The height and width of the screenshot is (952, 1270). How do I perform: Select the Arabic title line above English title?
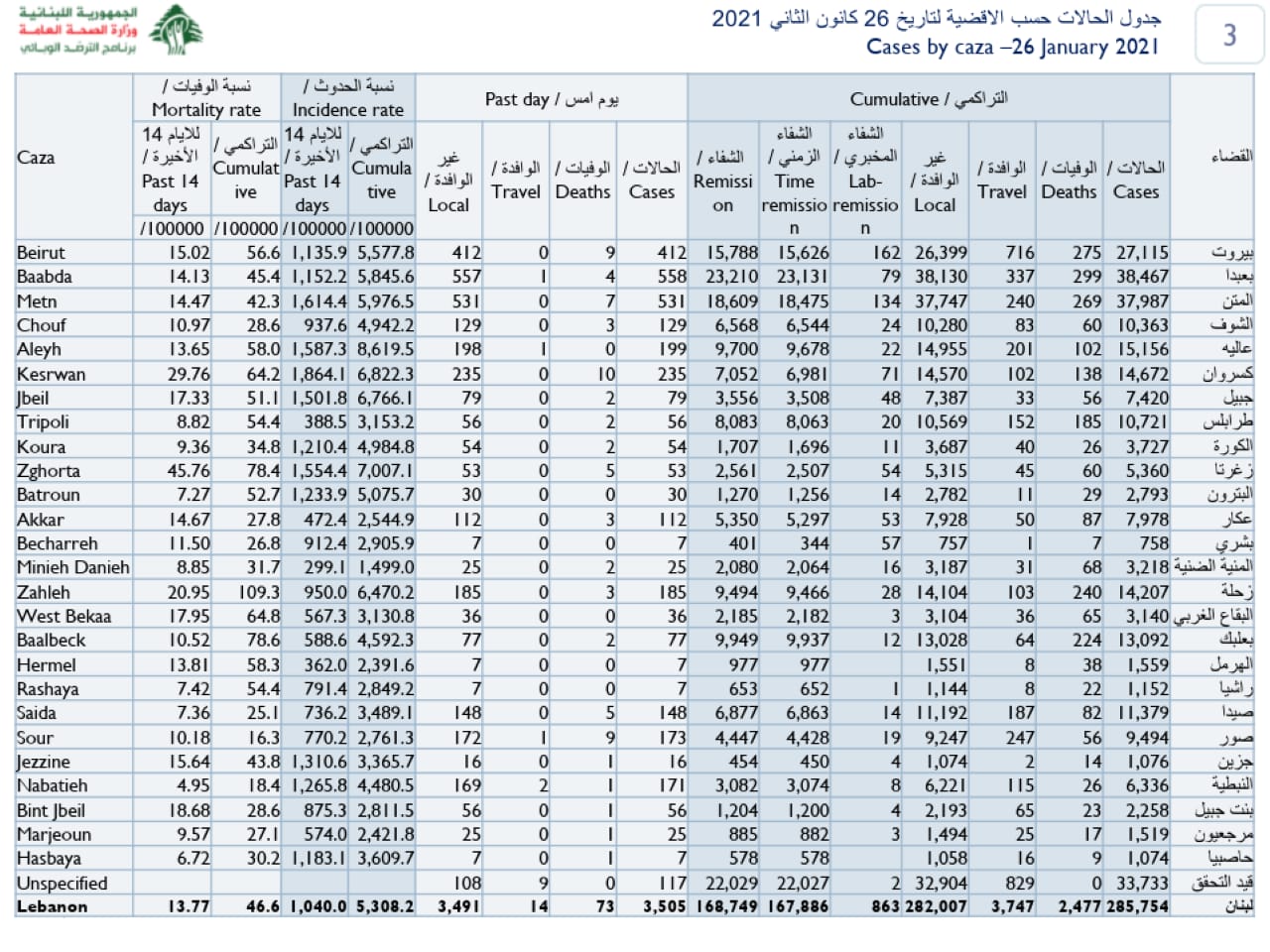tap(936, 18)
